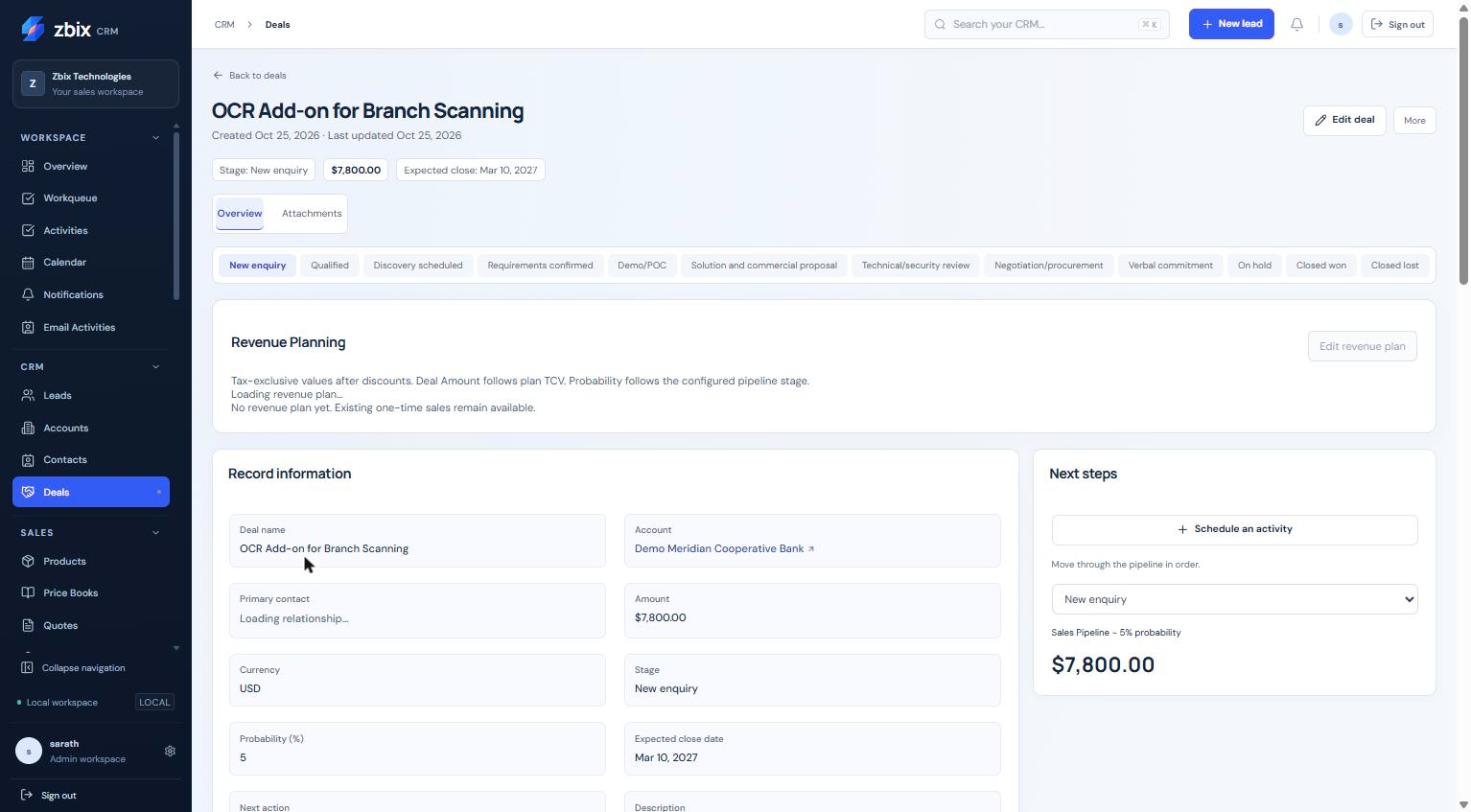Select the On hold stage

[x=1254, y=265]
